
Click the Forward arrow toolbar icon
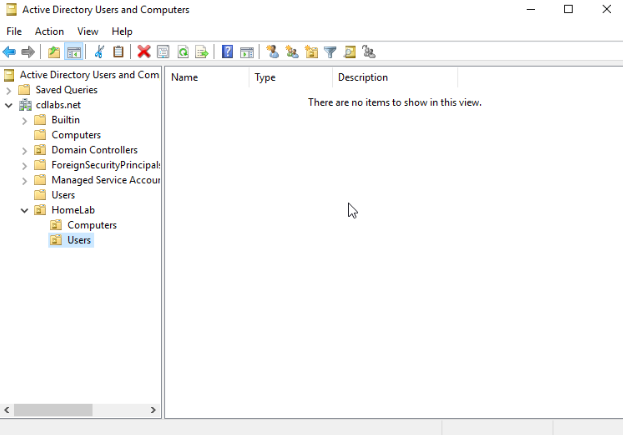[28, 52]
